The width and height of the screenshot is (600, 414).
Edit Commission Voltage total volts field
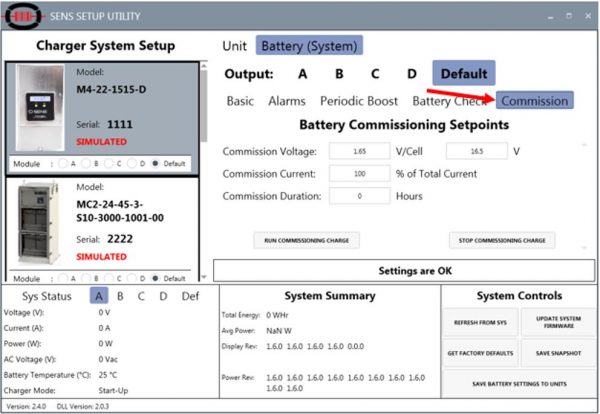[x=477, y=151]
